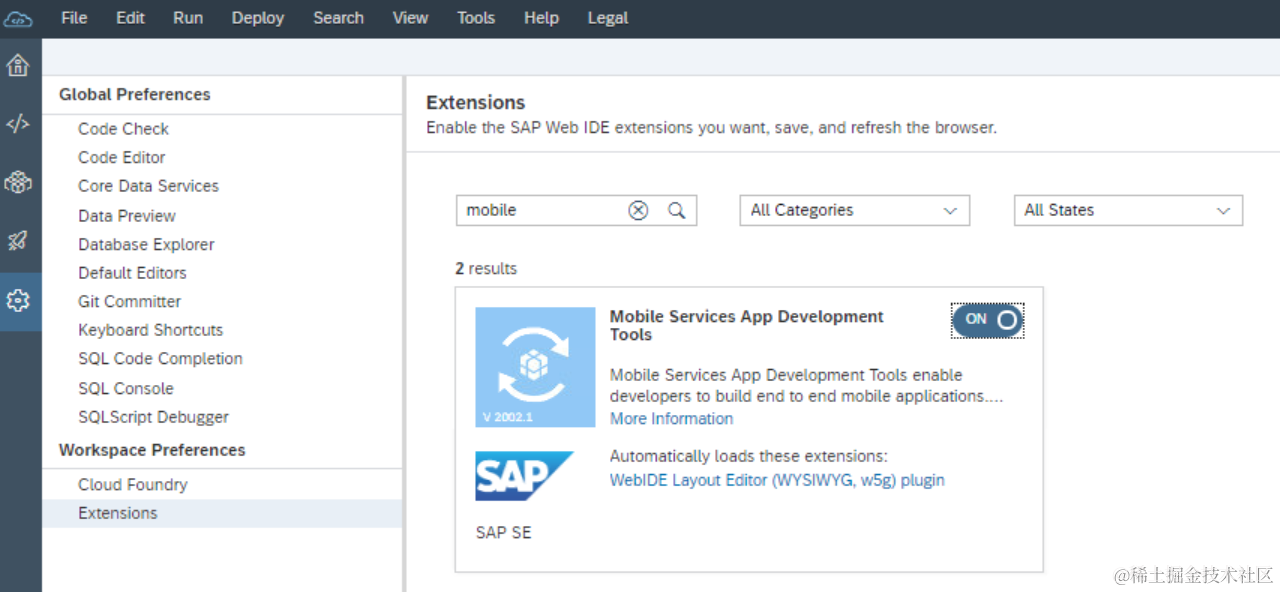Click into the extensions search field

click(x=540, y=210)
